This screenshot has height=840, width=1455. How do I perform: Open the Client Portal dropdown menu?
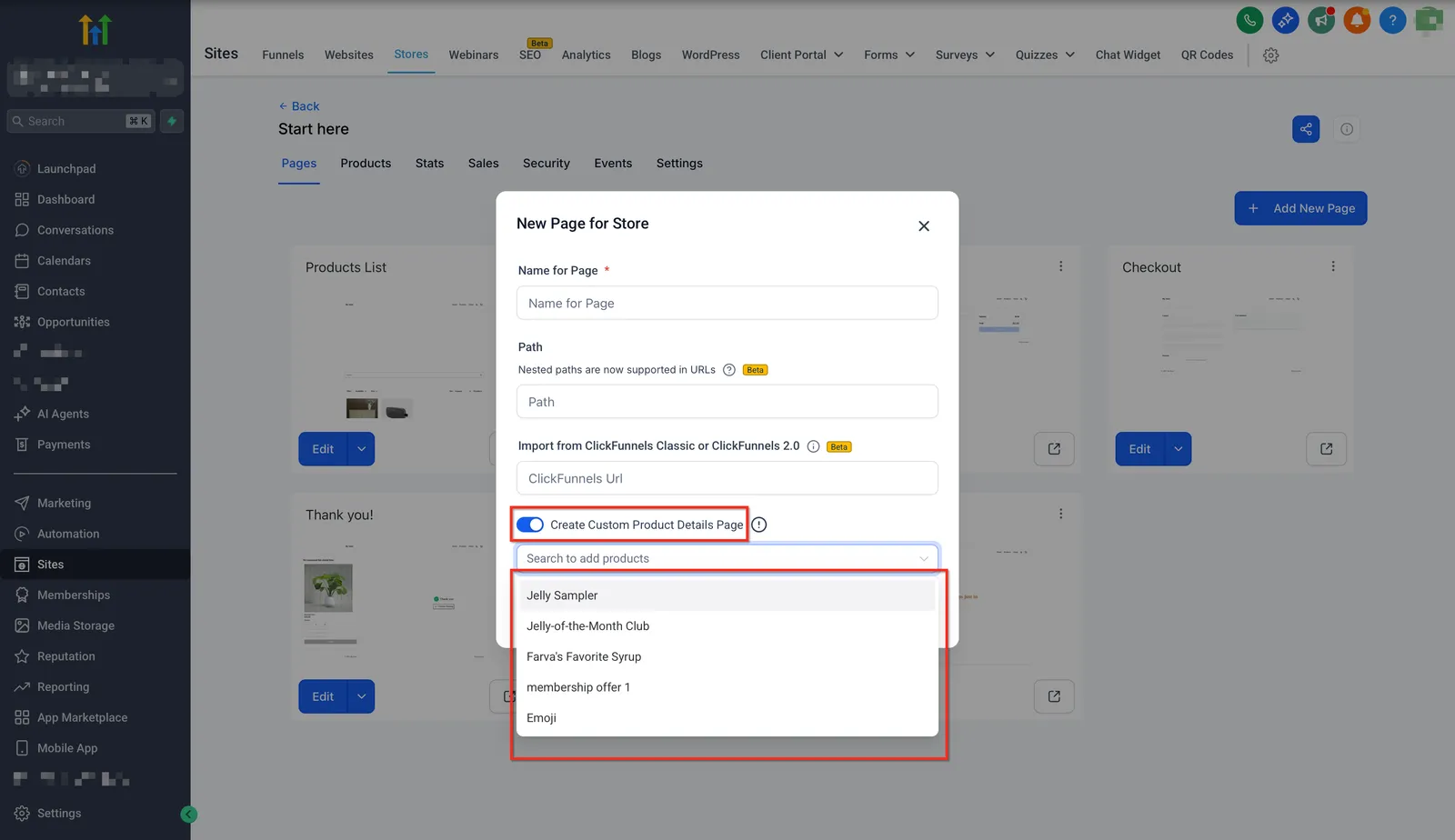[x=801, y=55]
